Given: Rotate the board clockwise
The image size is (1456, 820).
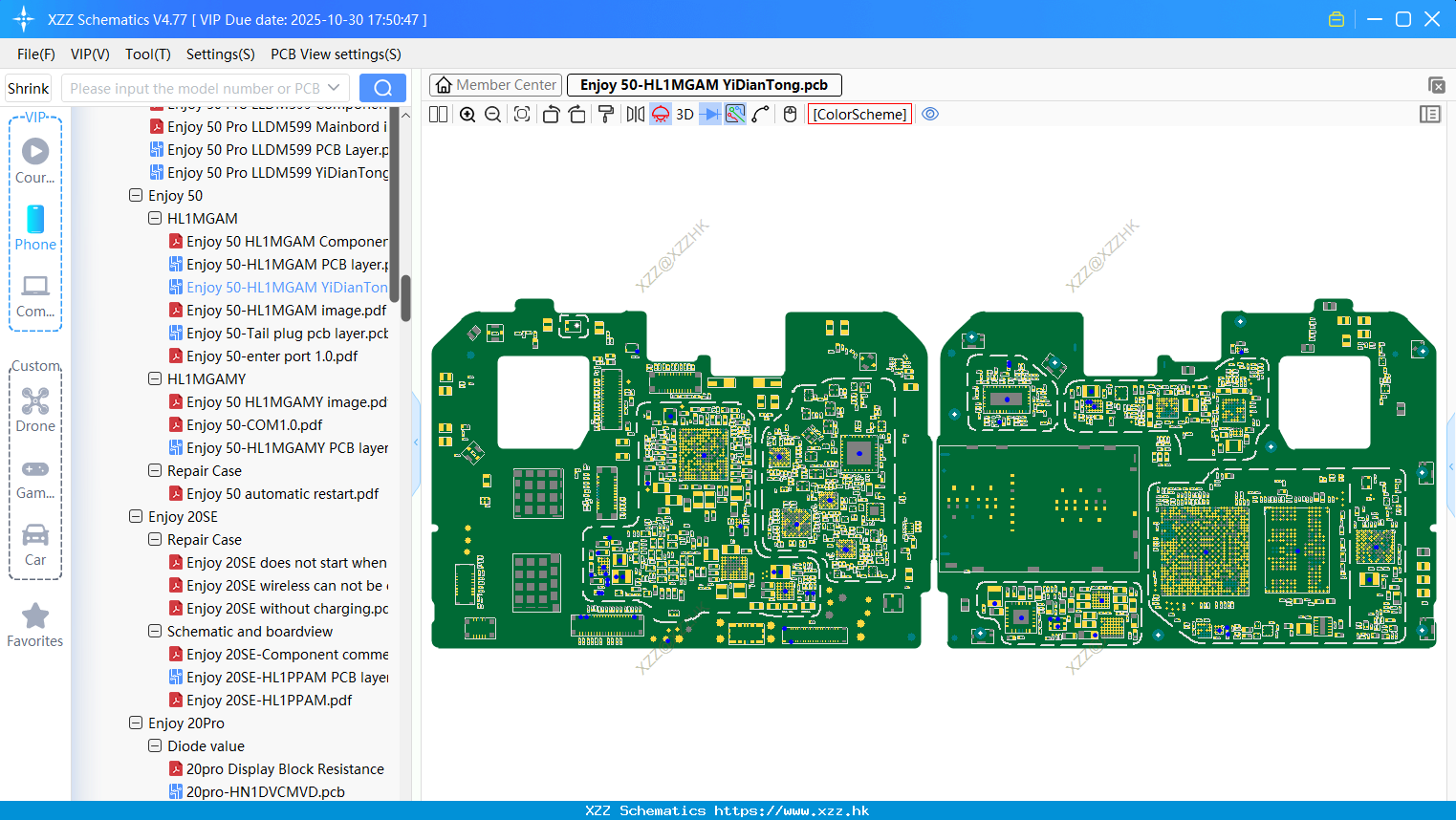Looking at the screenshot, I should tap(577, 115).
